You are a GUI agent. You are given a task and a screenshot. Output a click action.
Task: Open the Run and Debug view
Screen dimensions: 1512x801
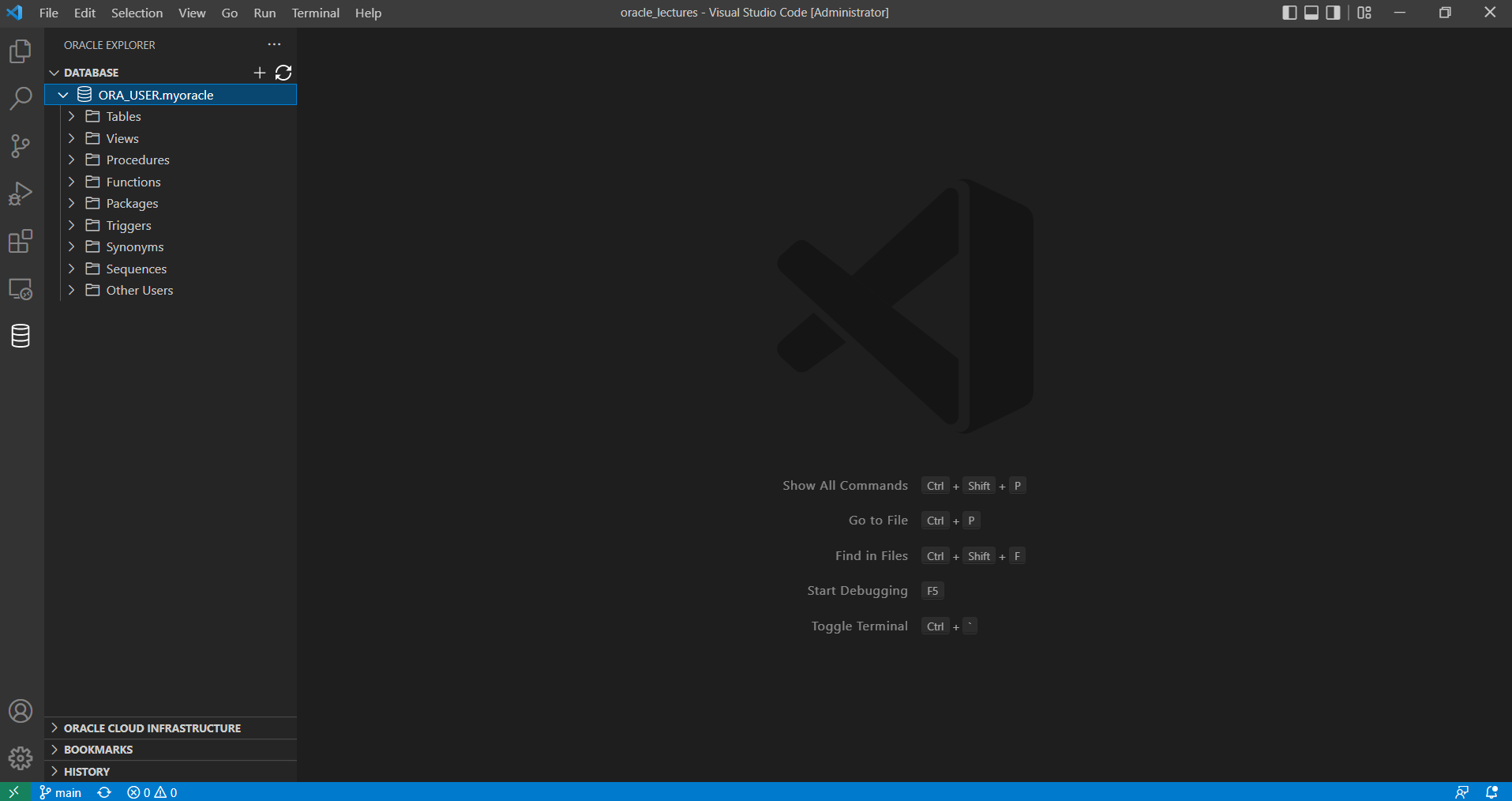pos(21,194)
